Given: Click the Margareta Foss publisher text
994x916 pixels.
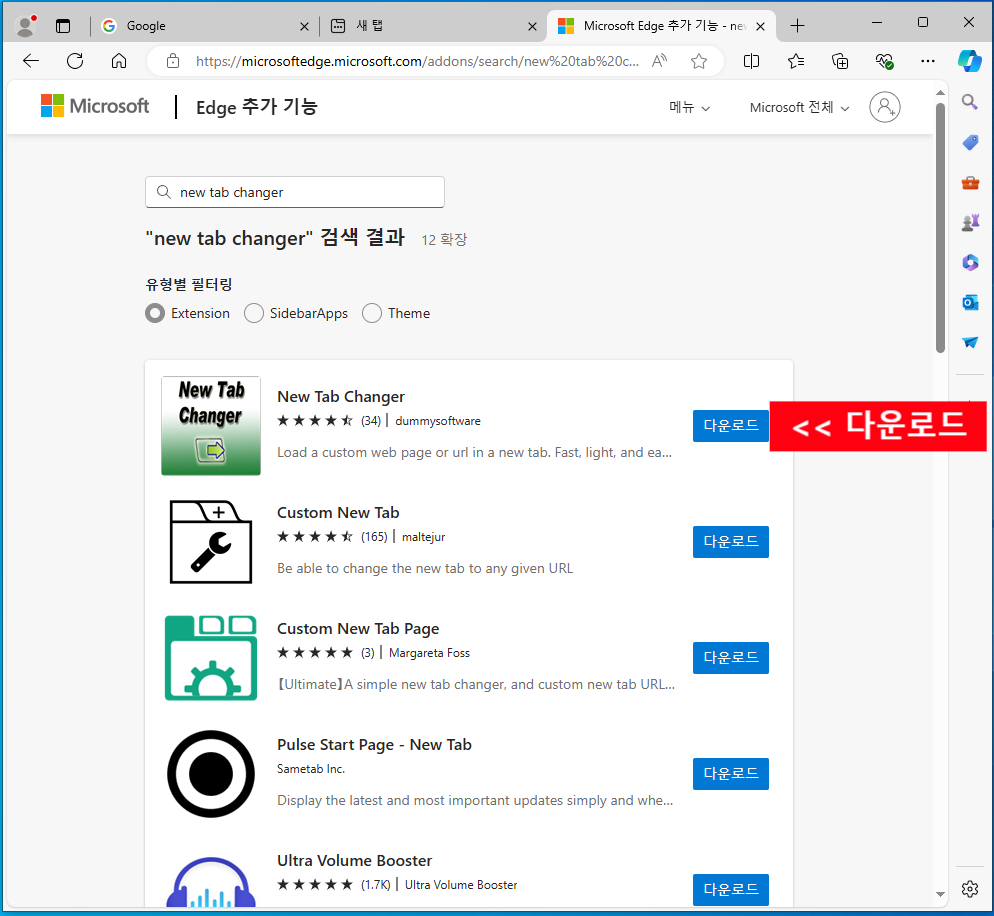Looking at the screenshot, I should [429, 653].
